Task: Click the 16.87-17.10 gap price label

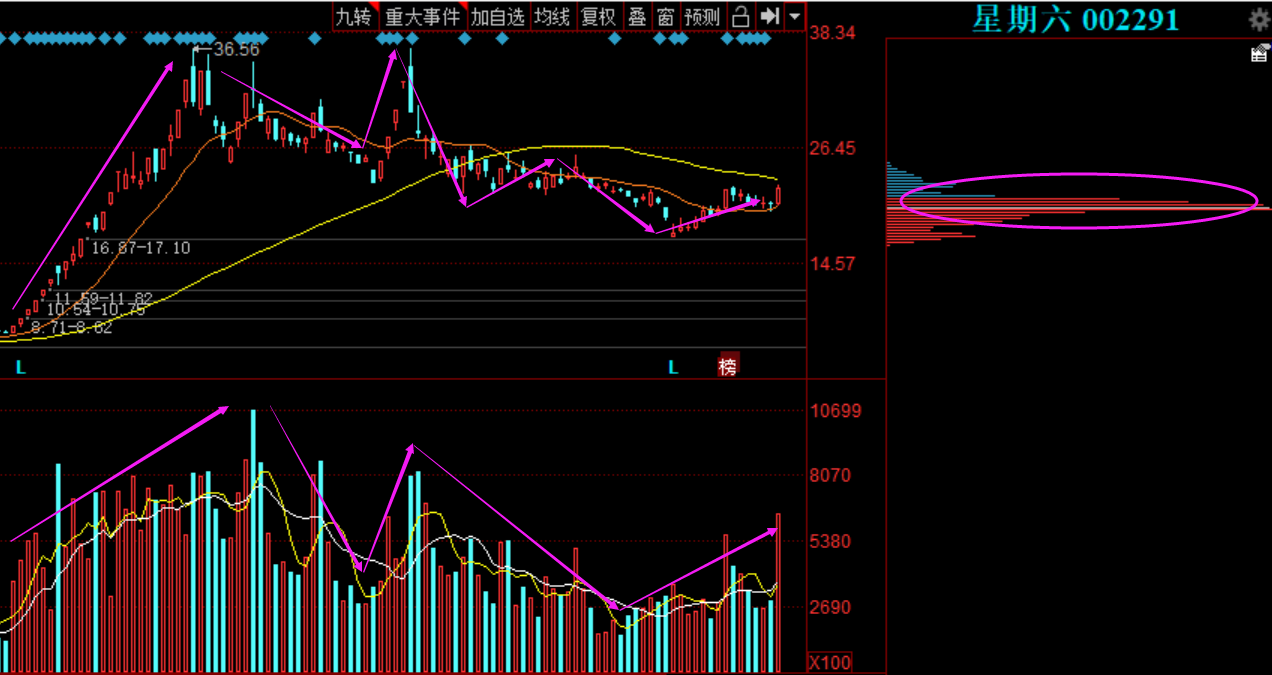Action: pos(141,247)
